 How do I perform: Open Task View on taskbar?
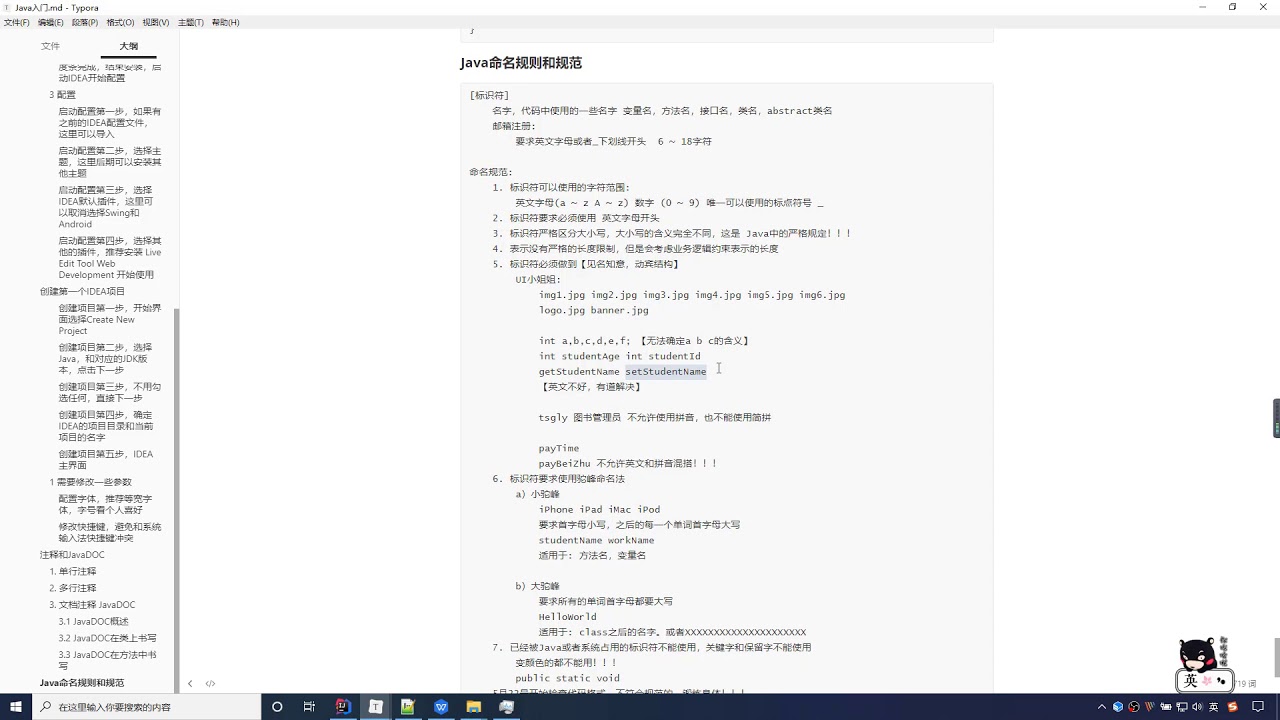[x=309, y=707]
